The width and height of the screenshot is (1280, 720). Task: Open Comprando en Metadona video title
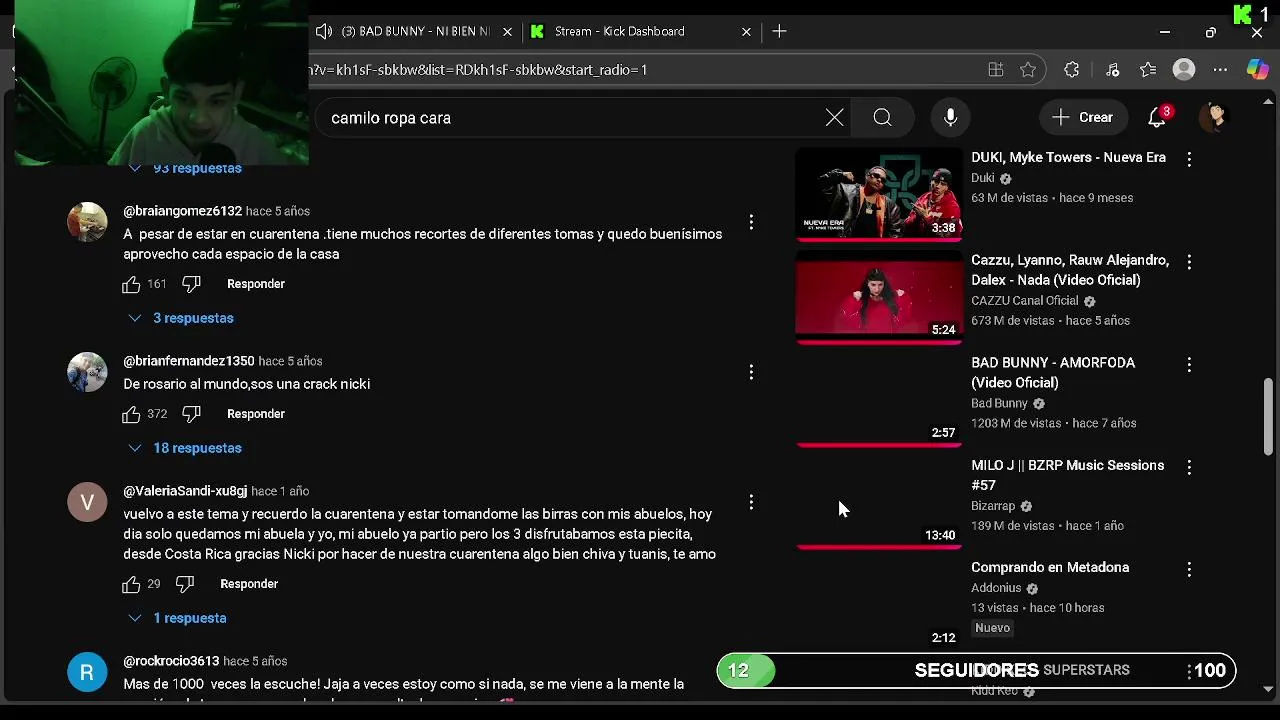[x=1050, y=568]
